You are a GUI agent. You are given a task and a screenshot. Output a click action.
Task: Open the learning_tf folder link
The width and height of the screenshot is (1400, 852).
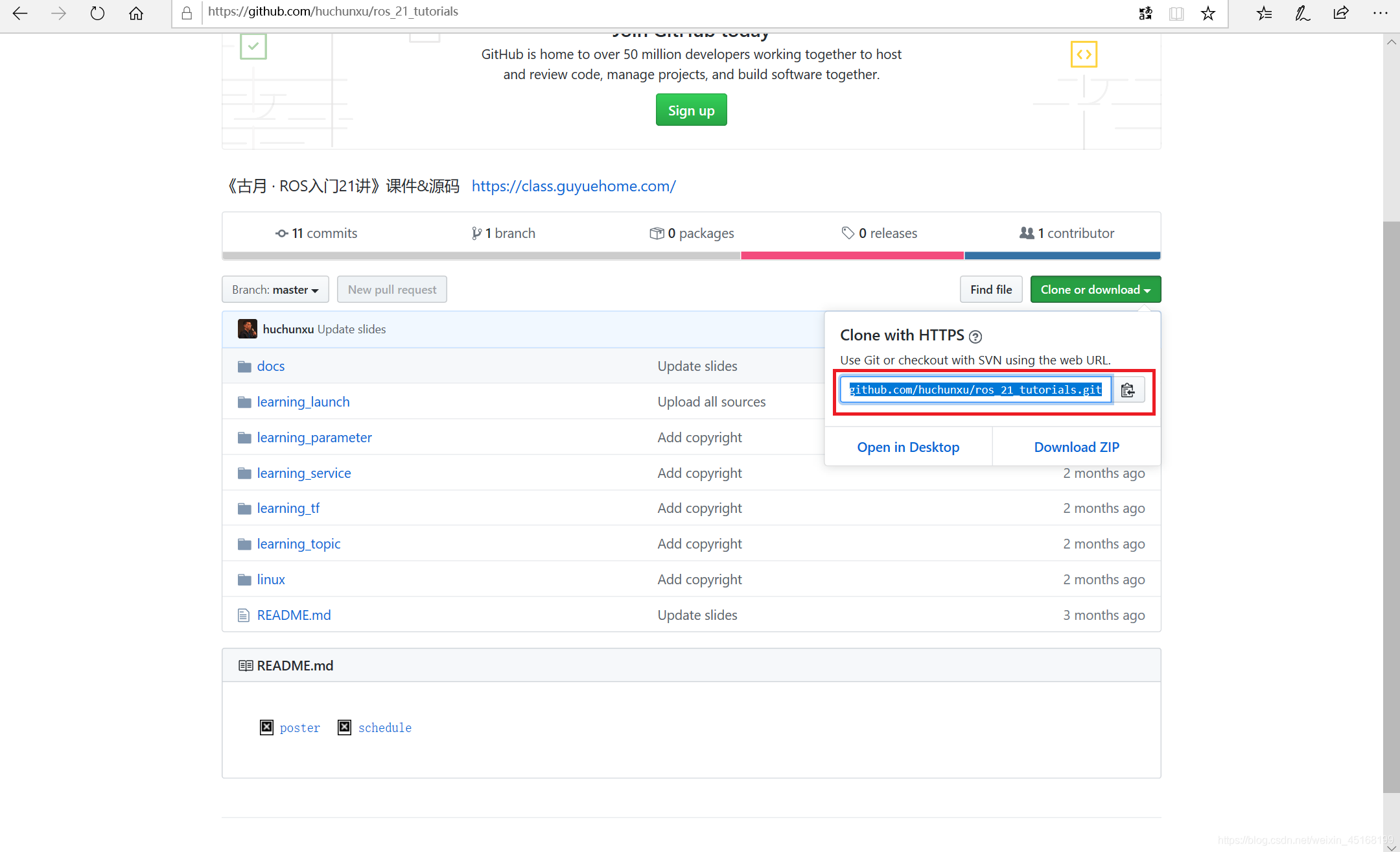288,508
